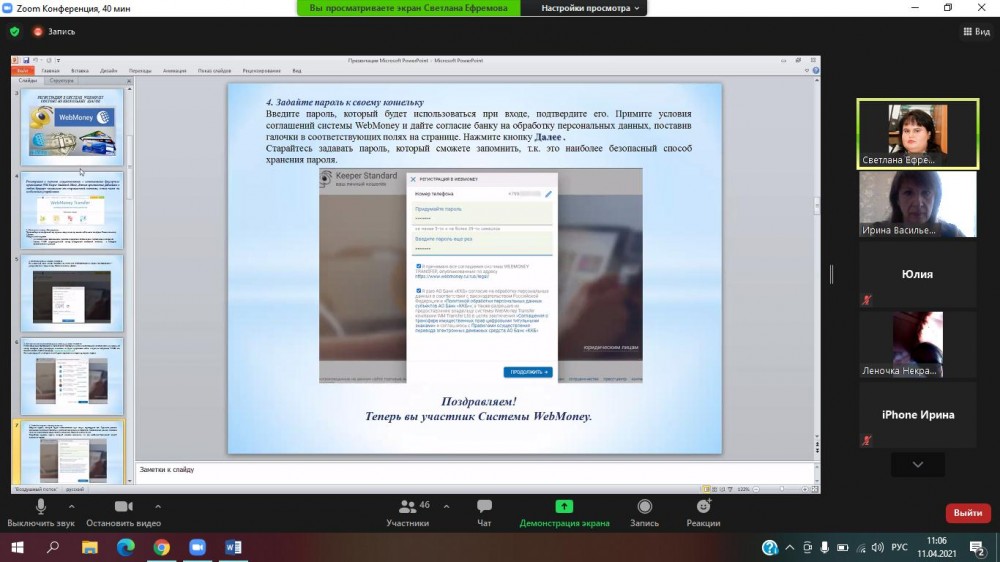Click the red 'Выйти' leave button

point(967,512)
